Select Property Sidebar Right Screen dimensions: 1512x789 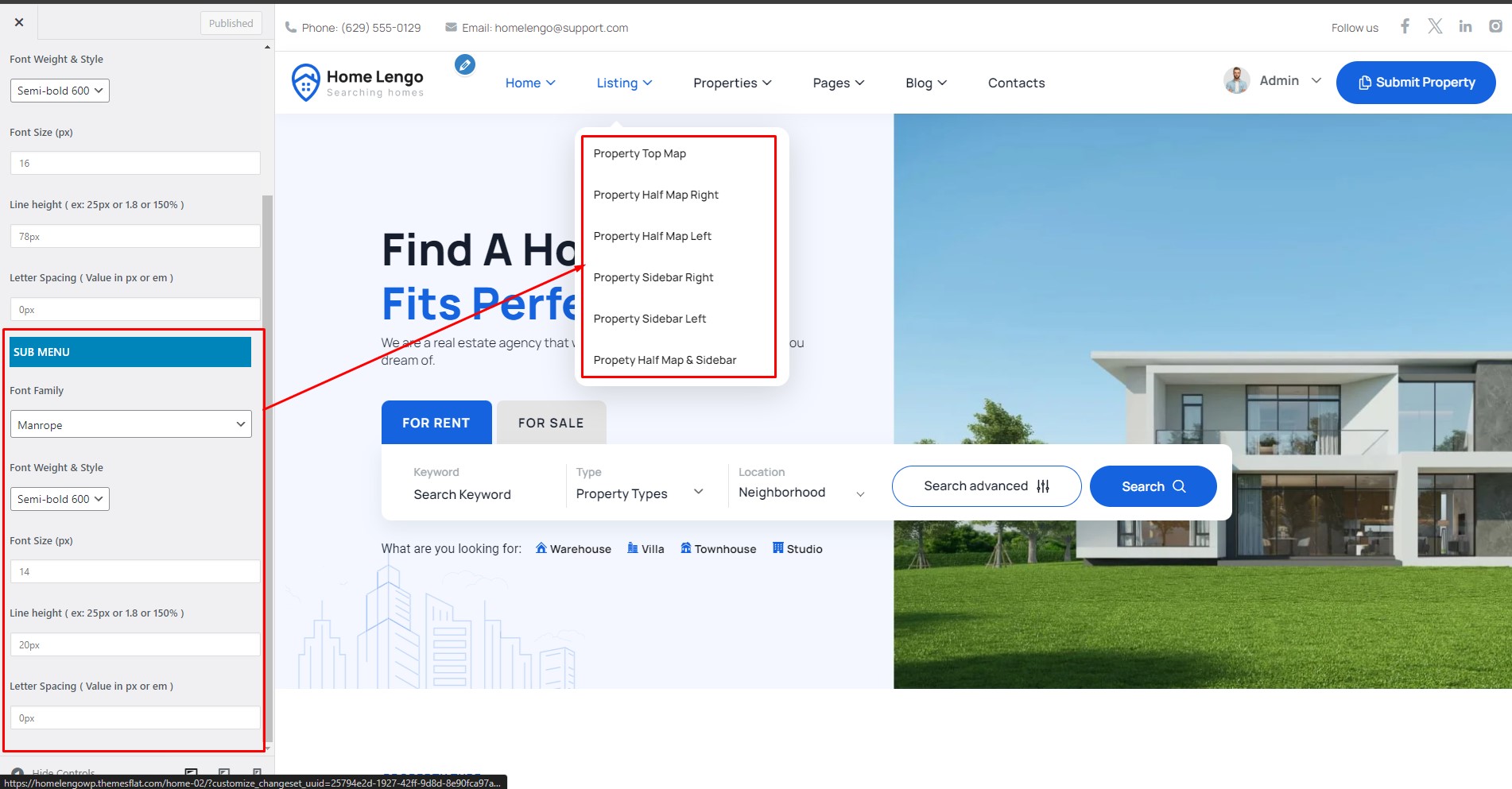coord(653,277)
